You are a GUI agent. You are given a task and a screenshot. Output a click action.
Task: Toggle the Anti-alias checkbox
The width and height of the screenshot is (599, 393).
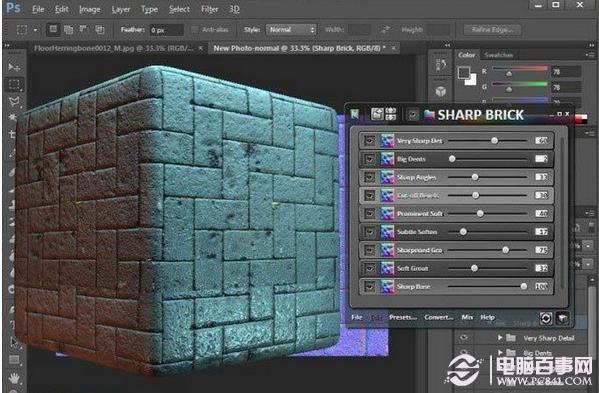[195, 30]
